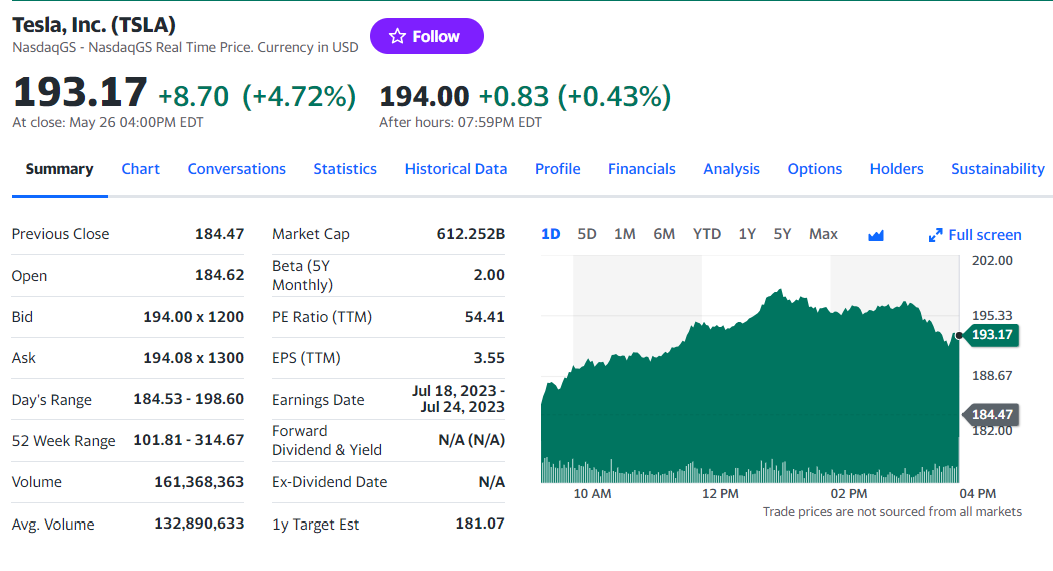
Task: Open the chart in Full screen
Action: point(975,235)
